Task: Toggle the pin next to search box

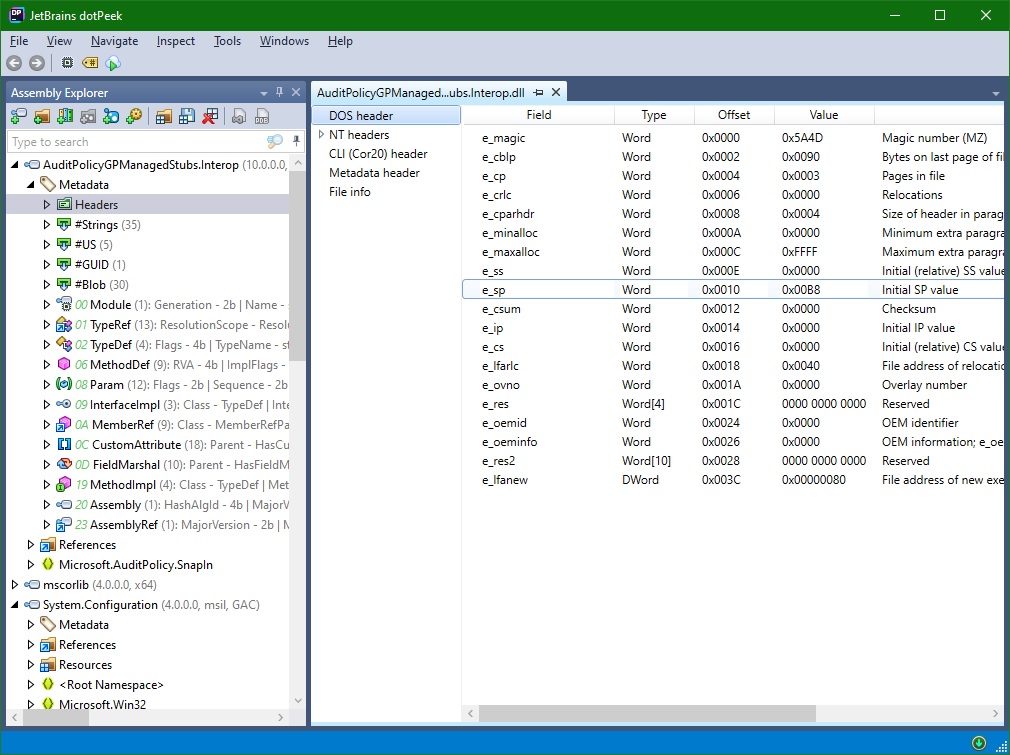Action: (x=296, y=141)
